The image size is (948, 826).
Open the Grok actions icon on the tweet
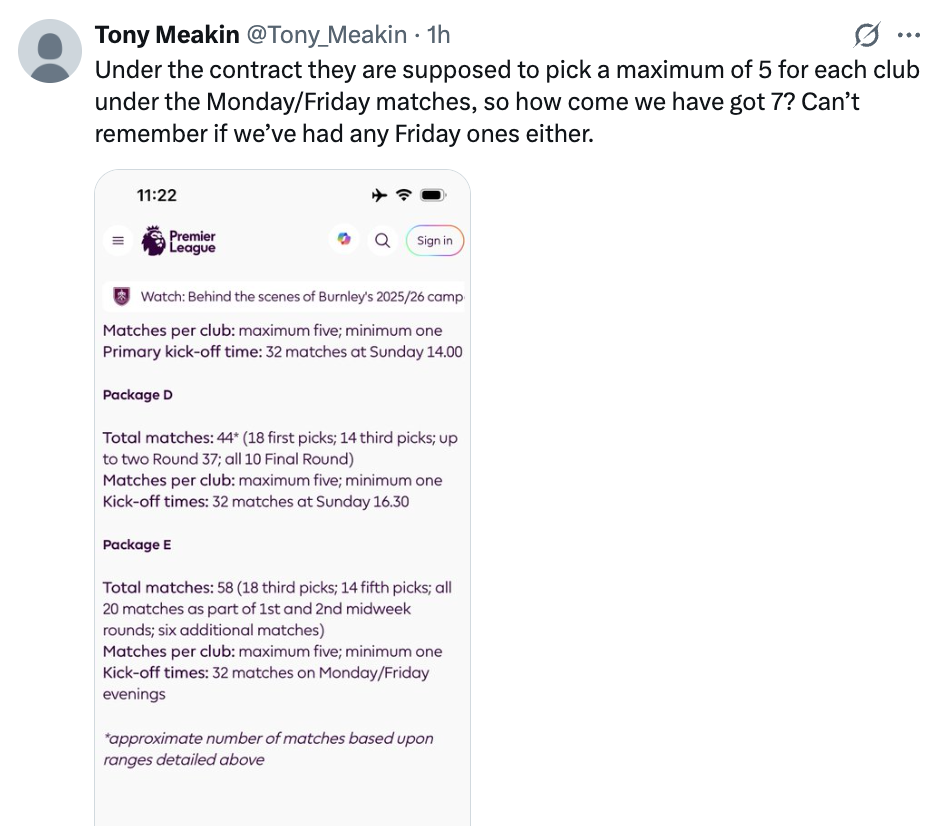point(865,36)
